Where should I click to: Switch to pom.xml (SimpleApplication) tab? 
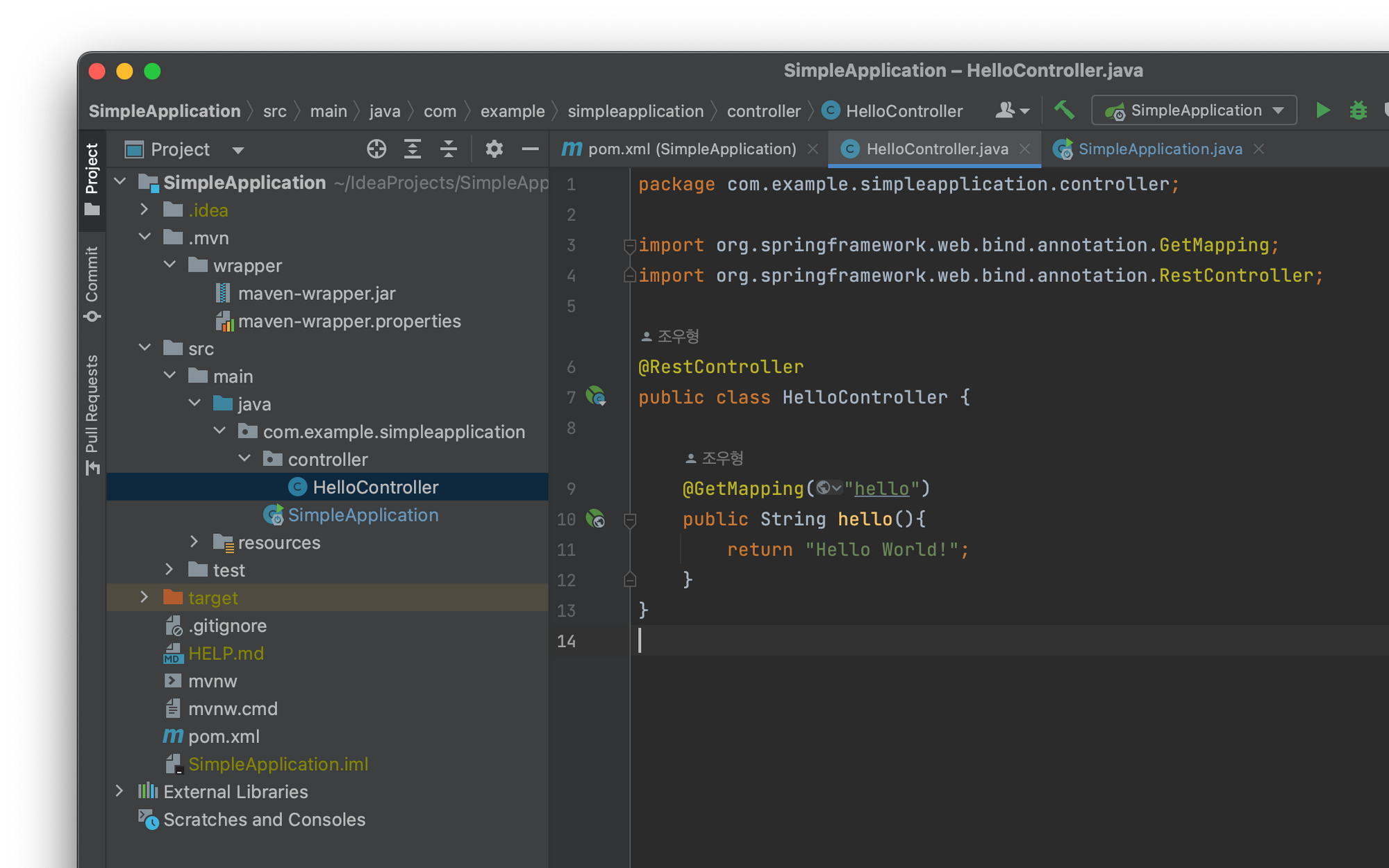pyautogui.click(x=691, y=149)
